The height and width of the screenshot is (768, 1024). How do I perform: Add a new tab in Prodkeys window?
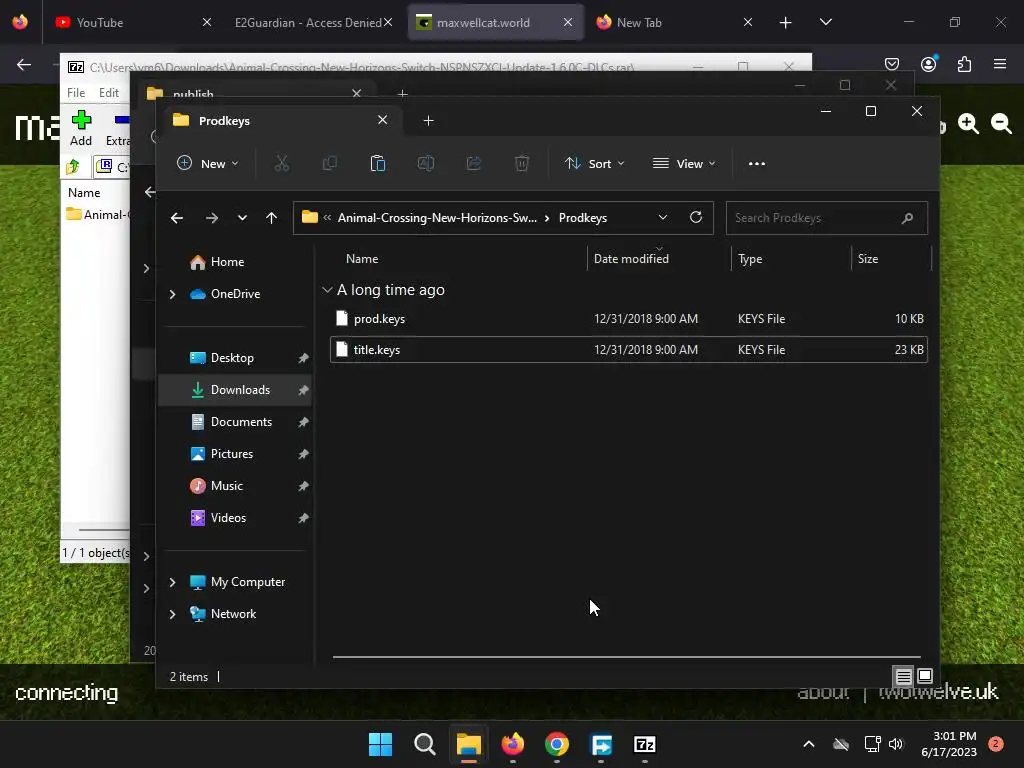(x=428, y=121)
